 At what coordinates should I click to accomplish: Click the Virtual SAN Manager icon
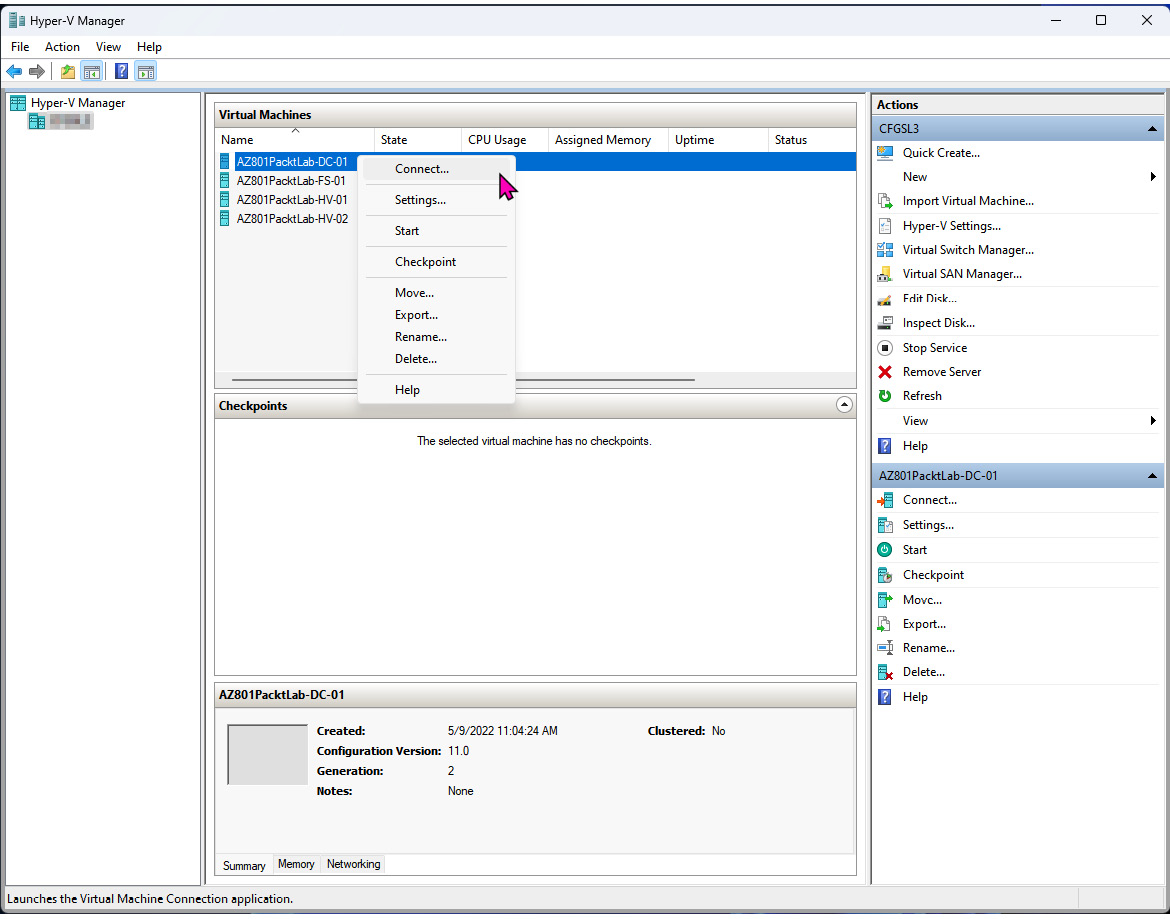coord(885,274)
